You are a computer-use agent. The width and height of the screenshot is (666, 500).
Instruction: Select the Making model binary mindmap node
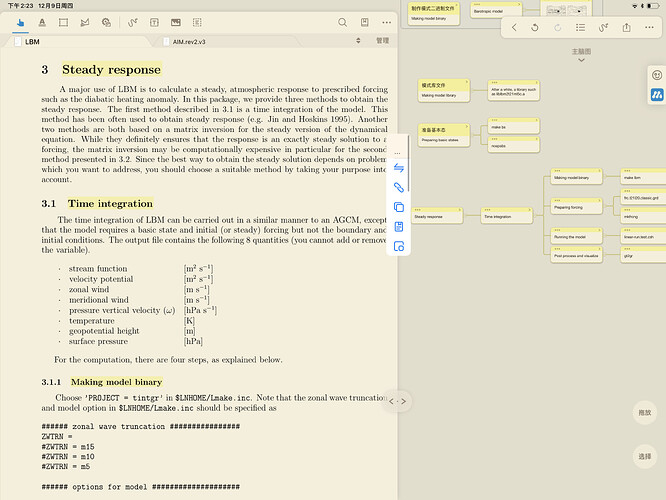point(576,177)
